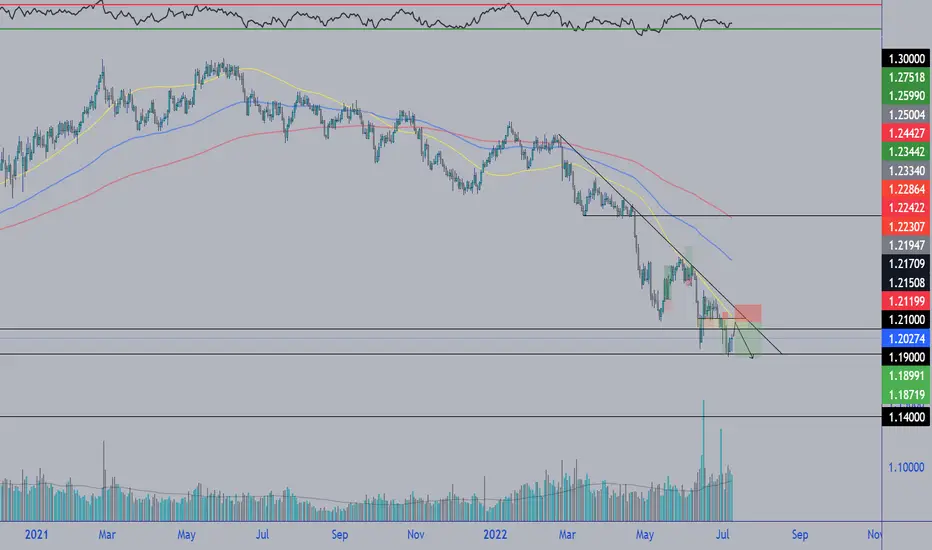
Task: Click the red 1.22307 price label
Action: [x=906, y=227]
